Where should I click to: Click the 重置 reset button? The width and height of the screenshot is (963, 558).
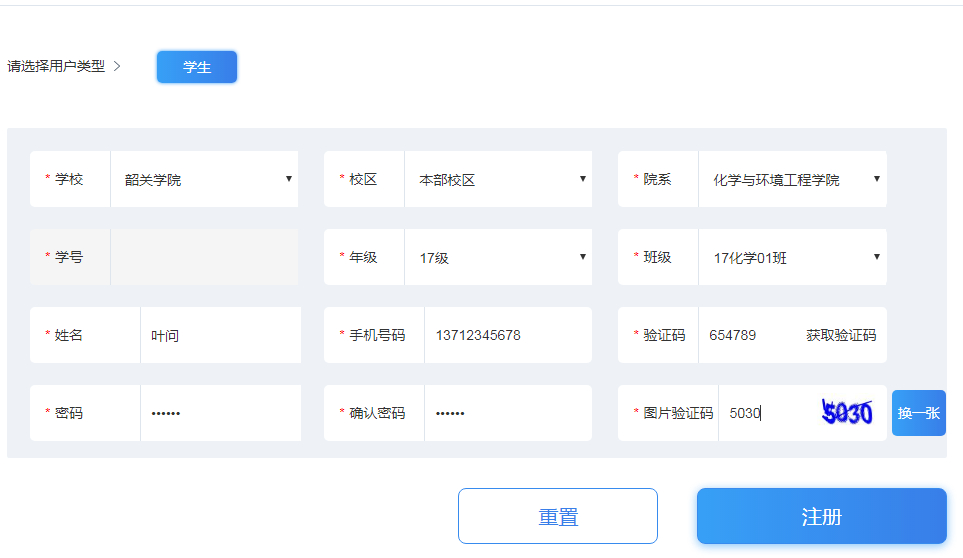(x=558, y=516)
